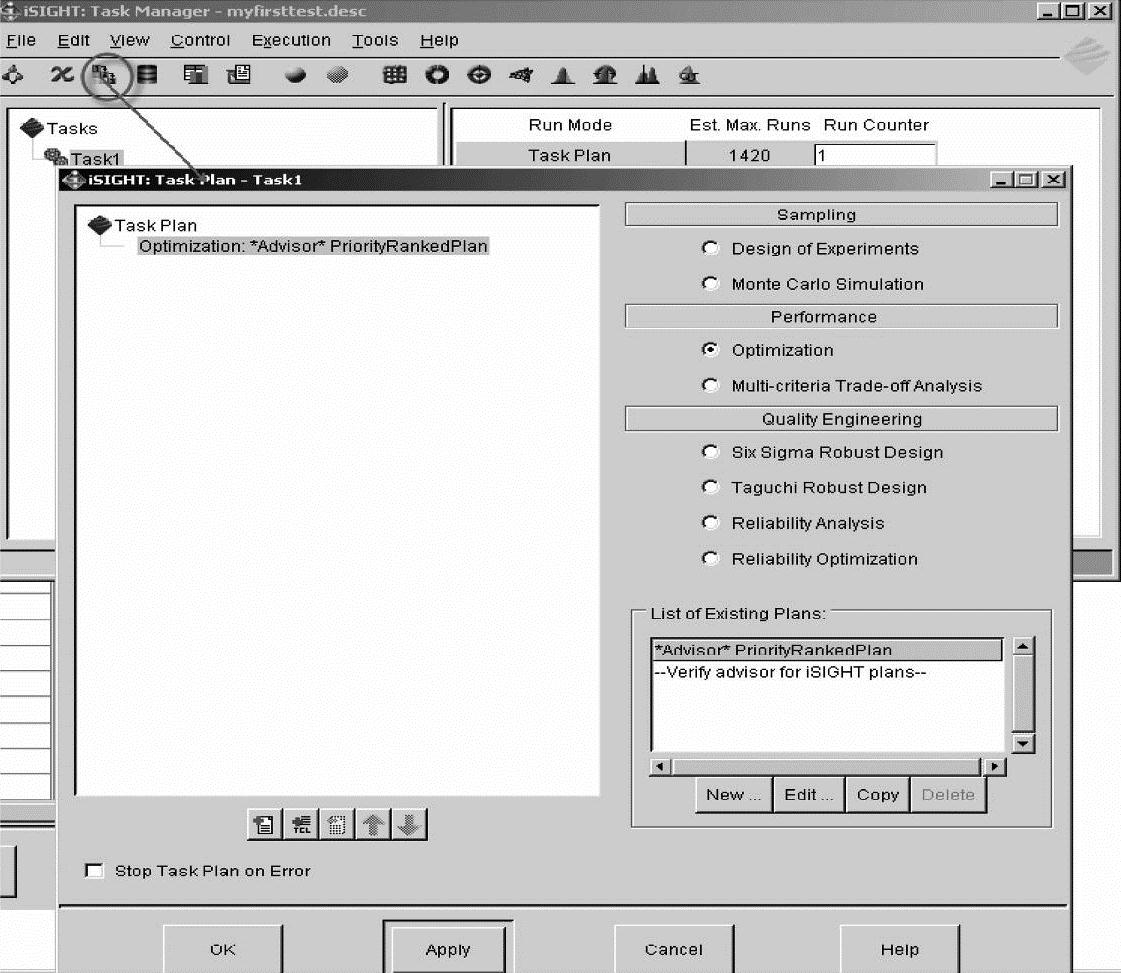Click the meshed sphere toolbar icon
The image size is (1121, 973).
click(x=337, y=74)
